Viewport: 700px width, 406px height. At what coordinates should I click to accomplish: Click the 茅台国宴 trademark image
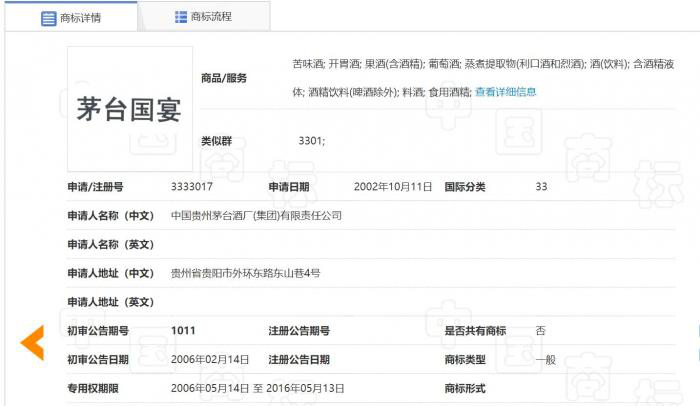click(x=130, y=109)
